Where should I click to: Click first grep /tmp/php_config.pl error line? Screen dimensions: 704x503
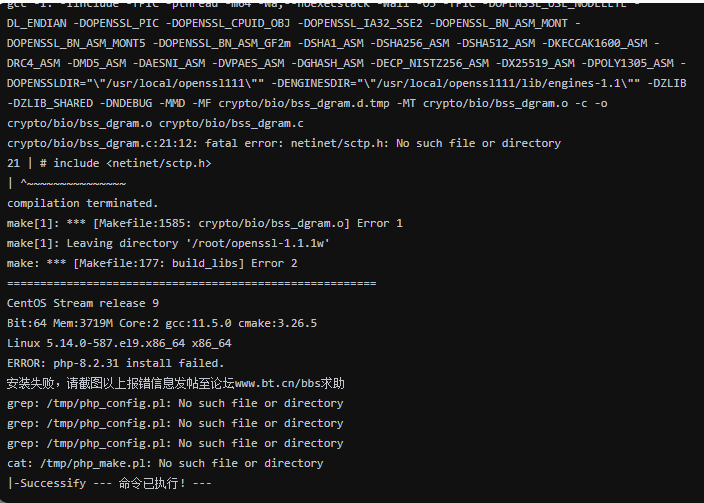click(175, 403)
